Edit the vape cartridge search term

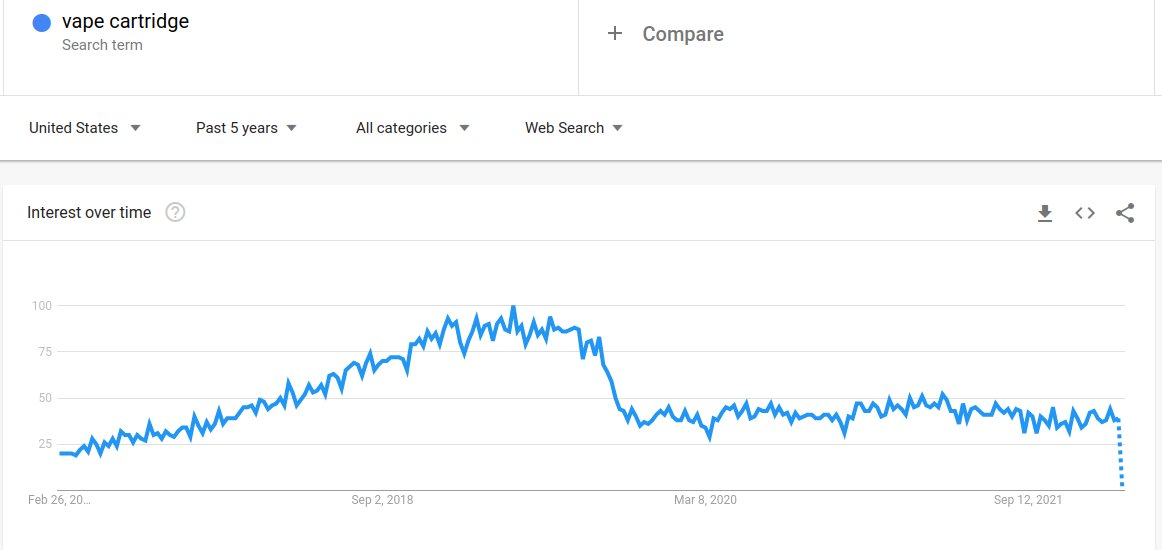coord(125,21)
